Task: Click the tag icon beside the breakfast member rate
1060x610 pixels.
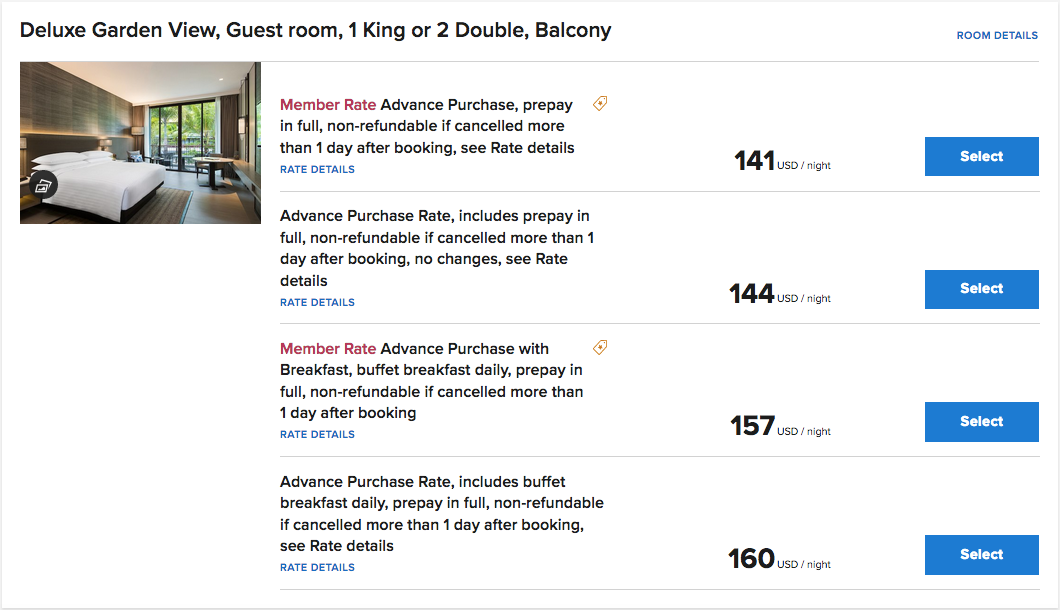Action: pos(600,347)
